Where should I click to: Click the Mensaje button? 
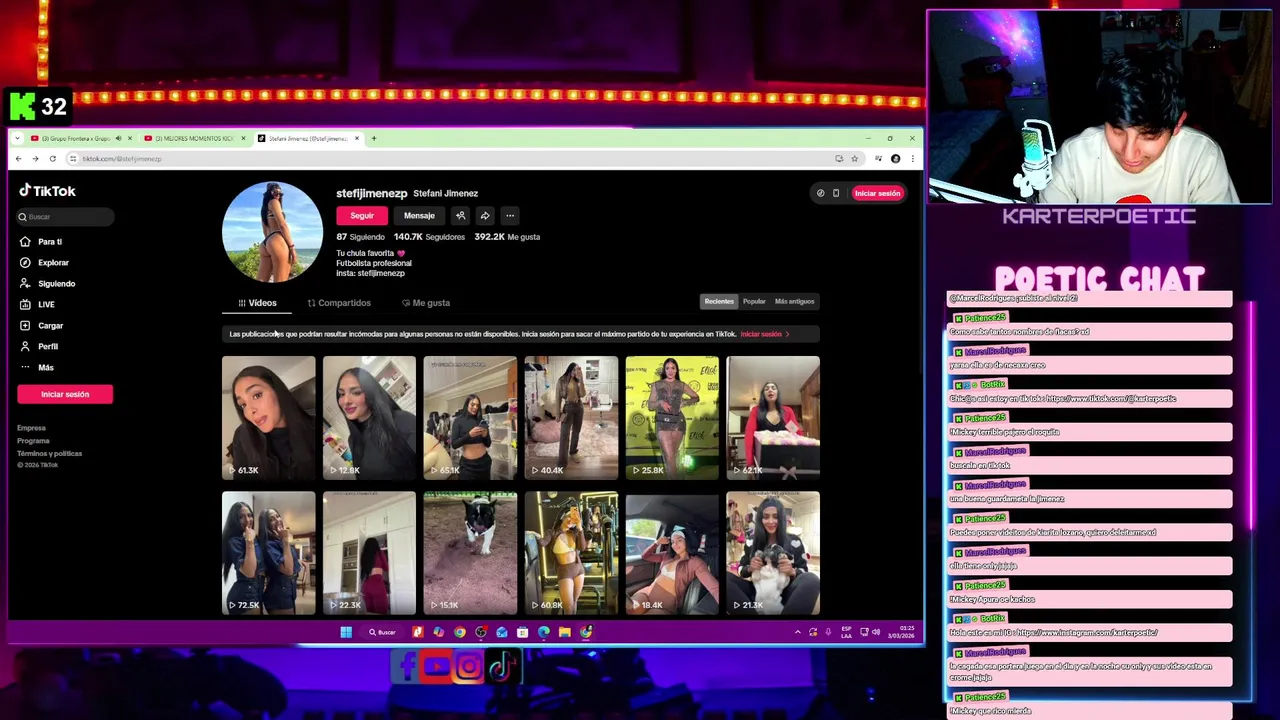419,216
